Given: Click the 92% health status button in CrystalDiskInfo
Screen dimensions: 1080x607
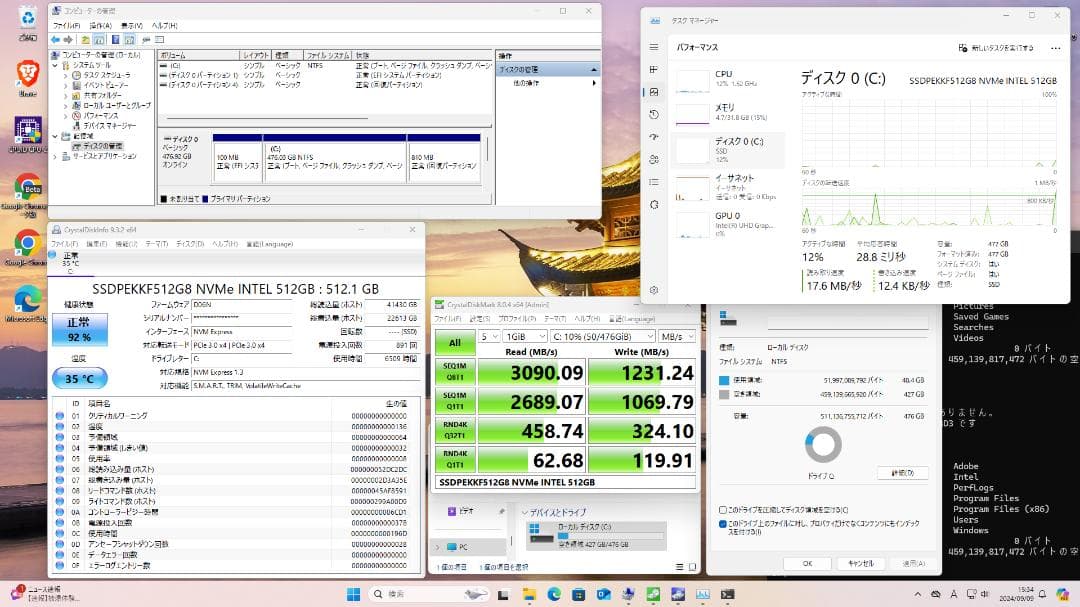Looking at the screenshot, I should [x=80, y=330].
